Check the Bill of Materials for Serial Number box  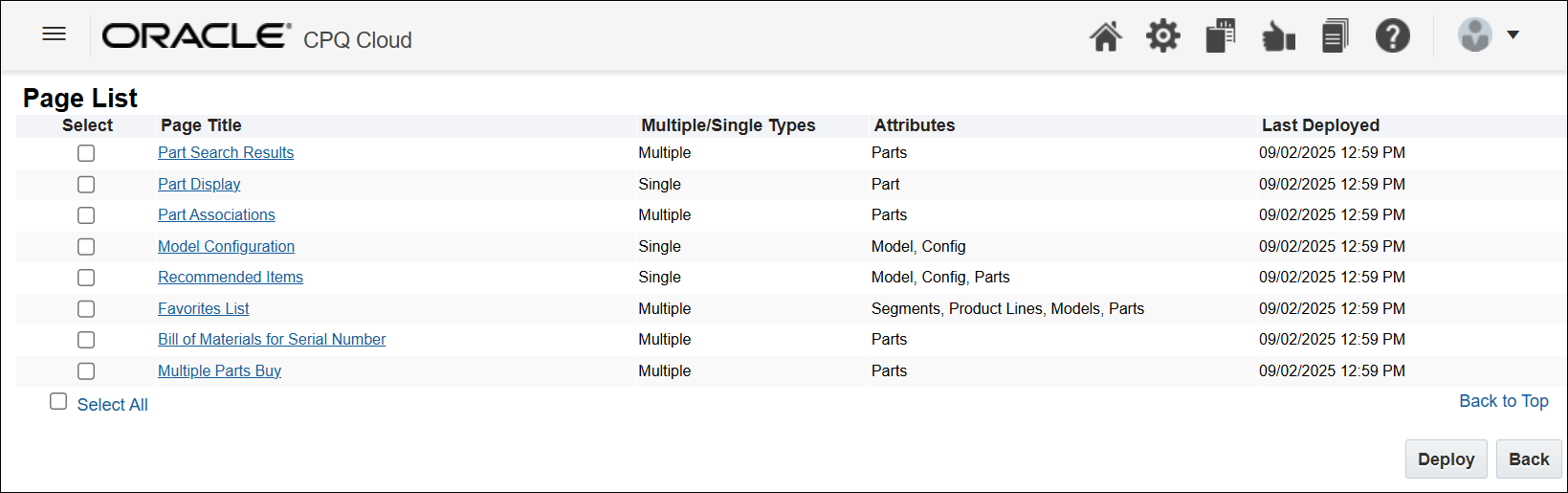86,340
